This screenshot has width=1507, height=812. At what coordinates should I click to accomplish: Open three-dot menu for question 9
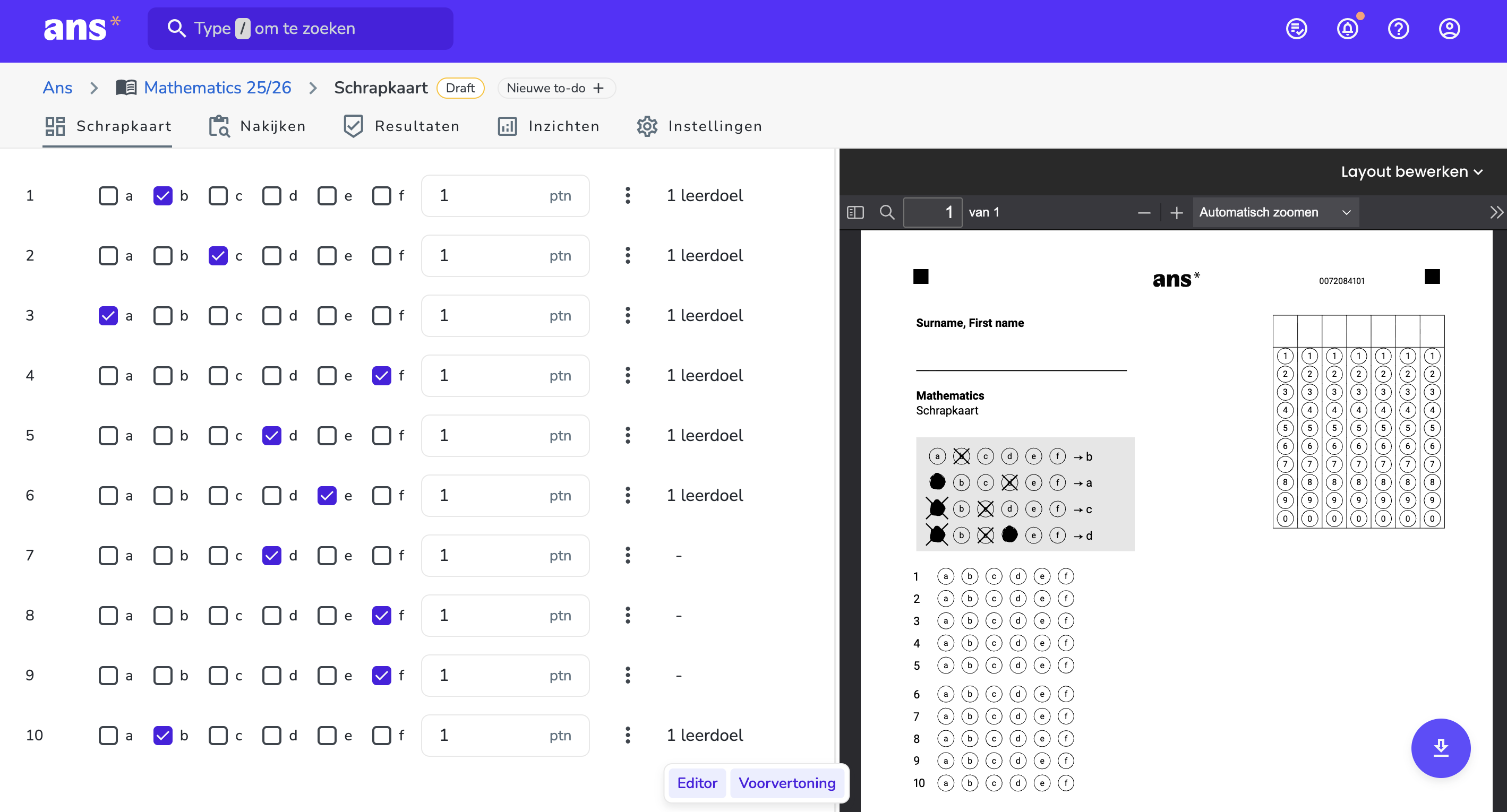point(628,676)
